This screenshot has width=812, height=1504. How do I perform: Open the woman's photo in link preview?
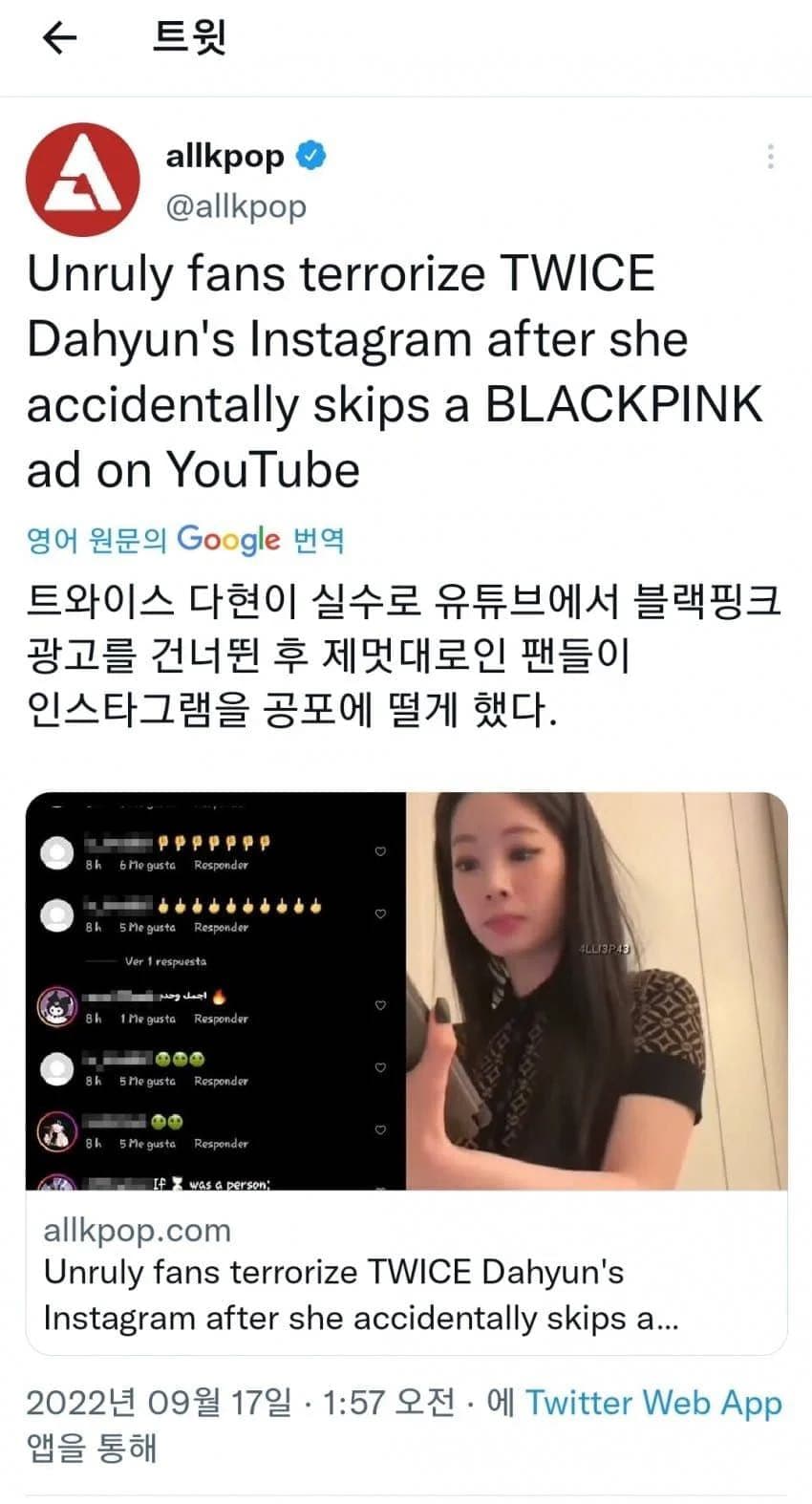coord(597,991)
